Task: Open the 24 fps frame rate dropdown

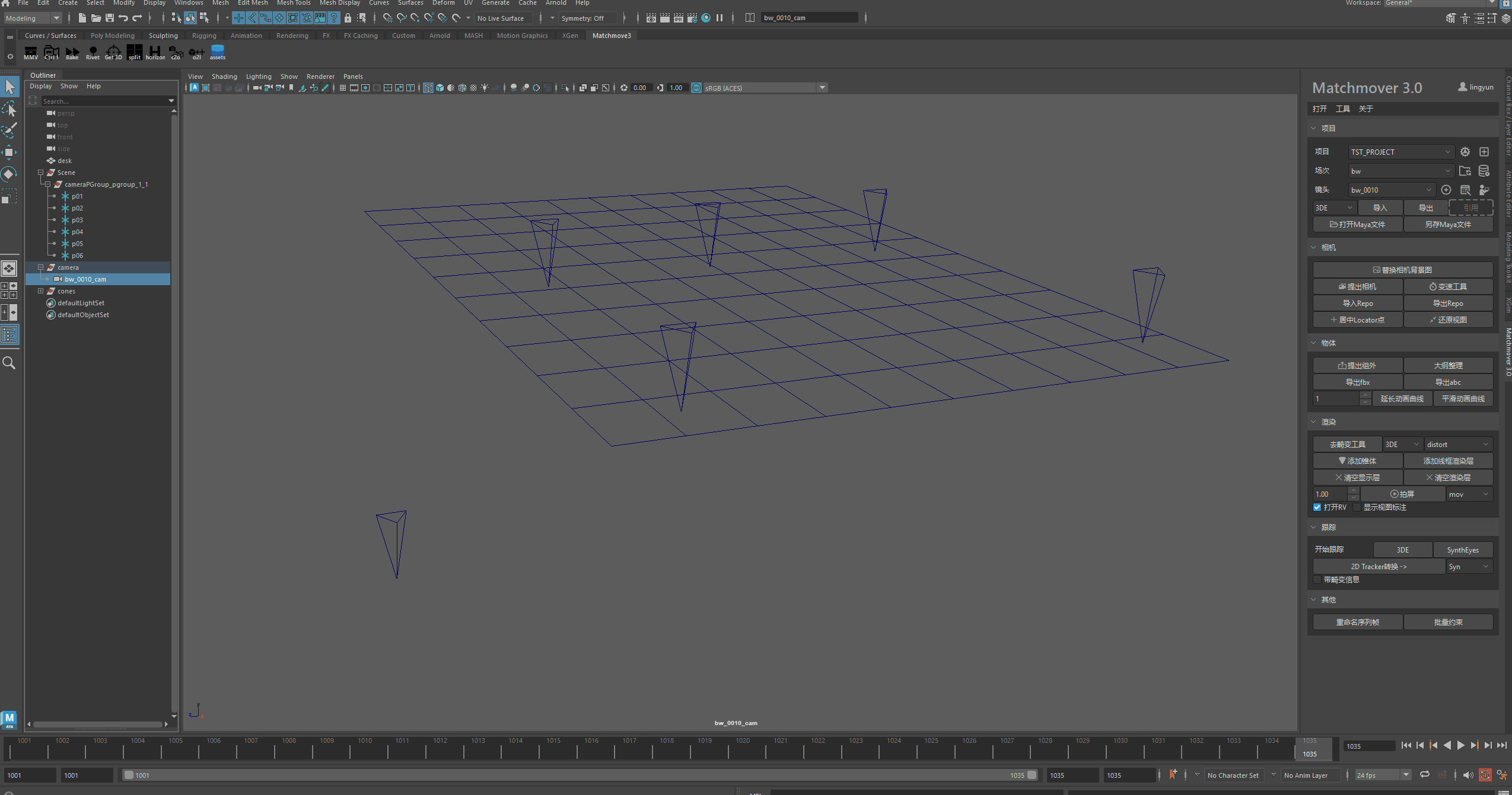Action: 1382,775
